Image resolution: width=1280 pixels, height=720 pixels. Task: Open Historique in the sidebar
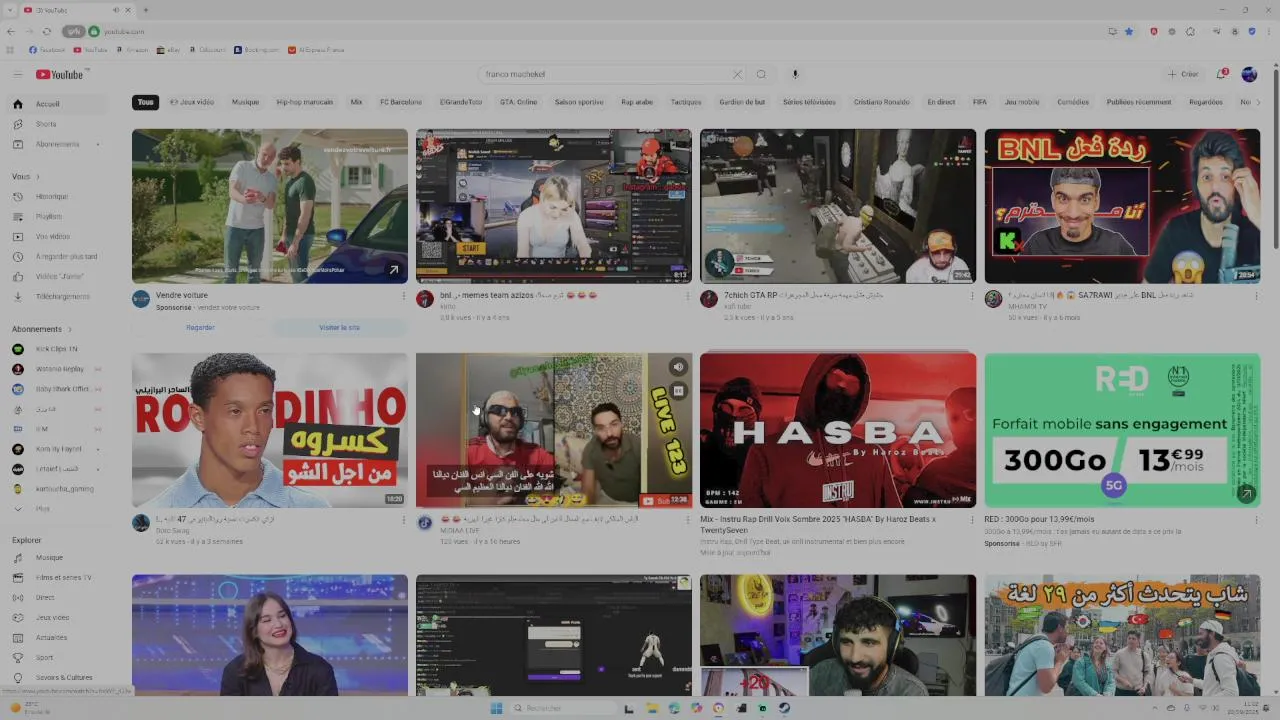(56, 196)
